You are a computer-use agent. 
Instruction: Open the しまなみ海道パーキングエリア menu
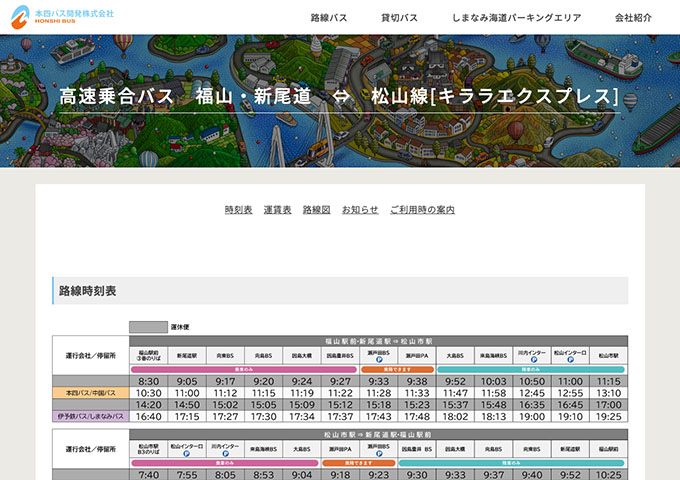(517, 18)
